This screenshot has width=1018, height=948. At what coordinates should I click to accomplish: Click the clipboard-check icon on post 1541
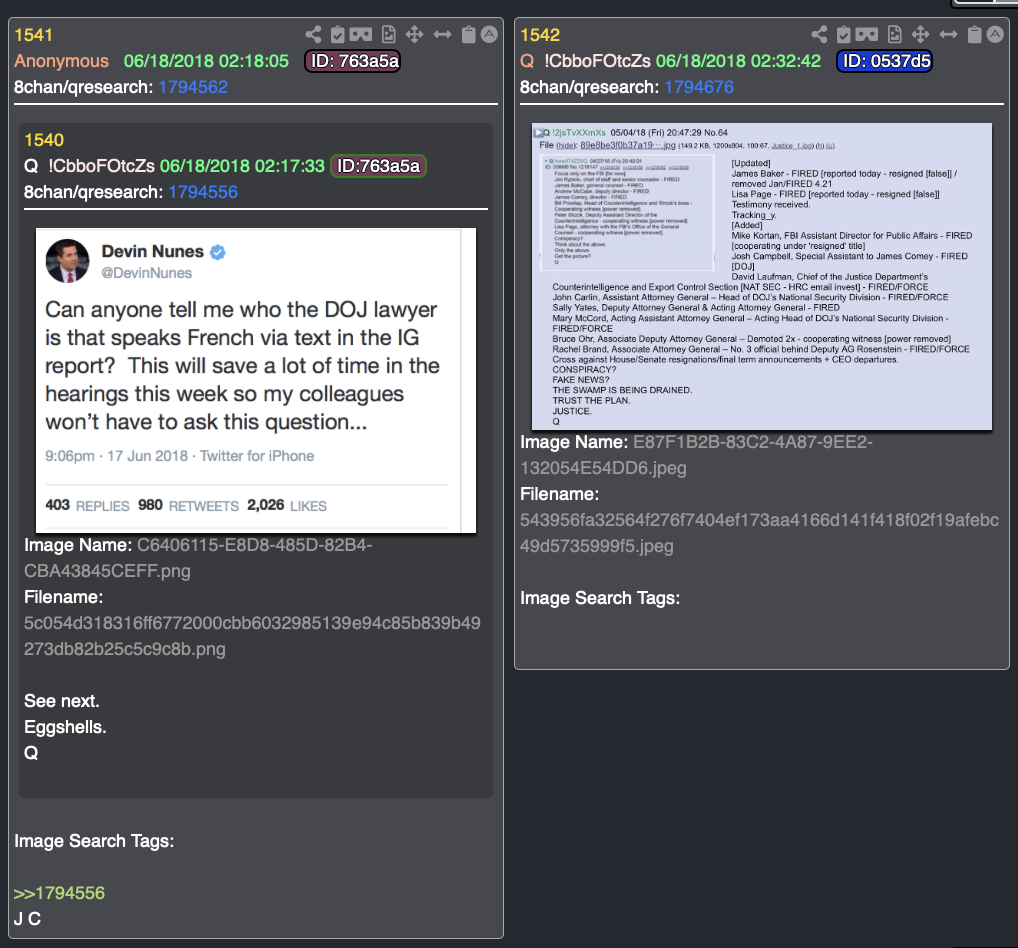[337, 34]
